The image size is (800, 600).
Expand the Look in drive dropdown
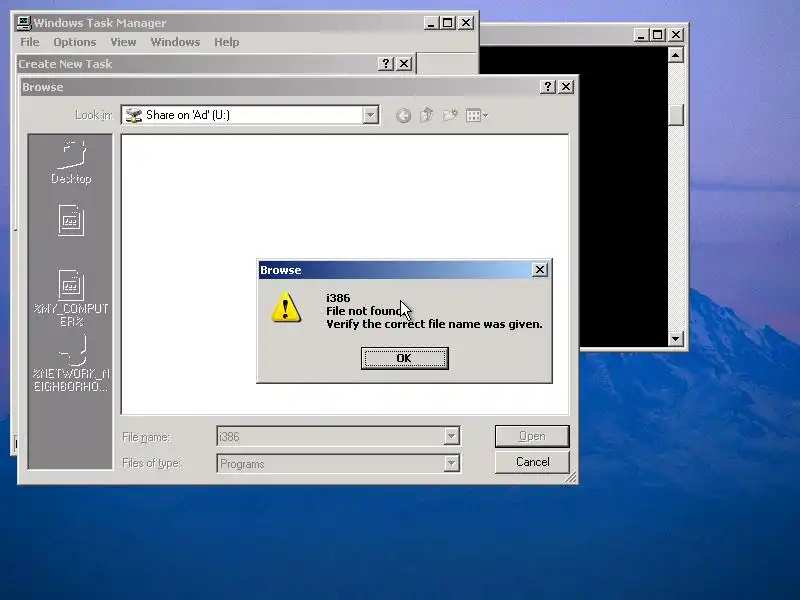point(371,115)
